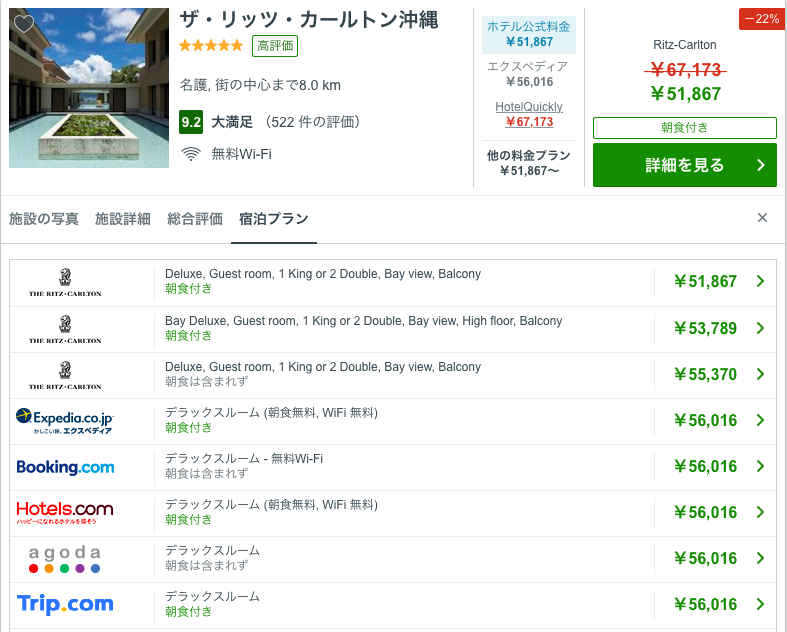The image size is (787, 632).
Task: Click the Hotels.com room description text
Action: coord(272,504)
